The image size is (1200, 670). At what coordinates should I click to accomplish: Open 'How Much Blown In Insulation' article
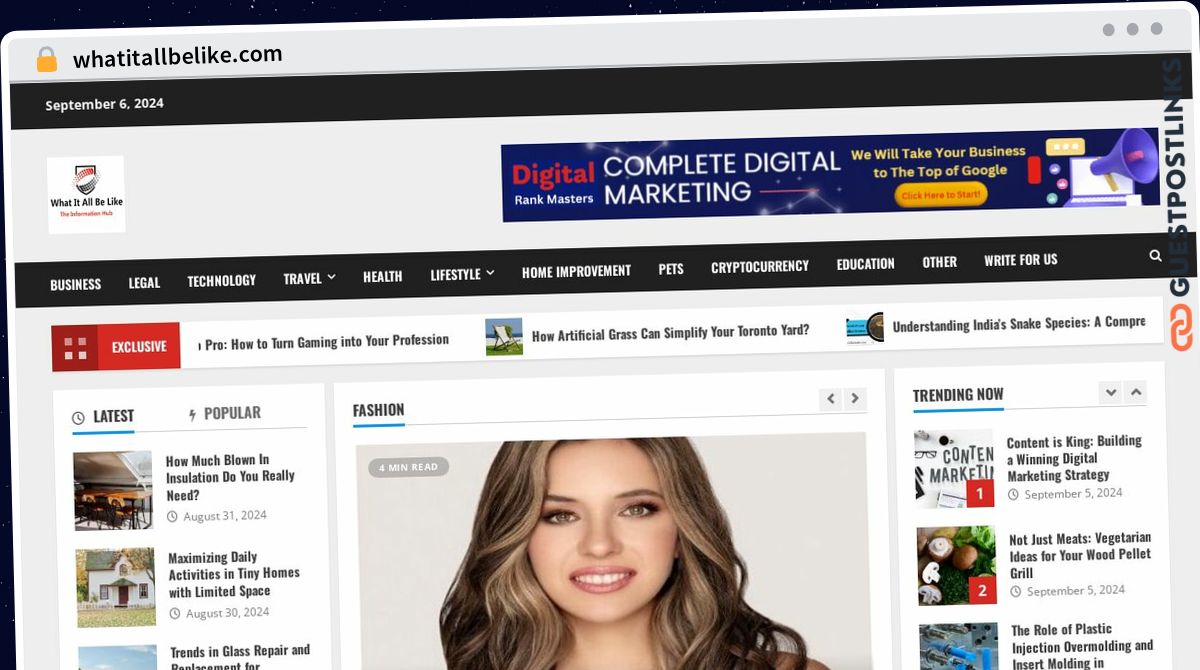click(231, 477)
